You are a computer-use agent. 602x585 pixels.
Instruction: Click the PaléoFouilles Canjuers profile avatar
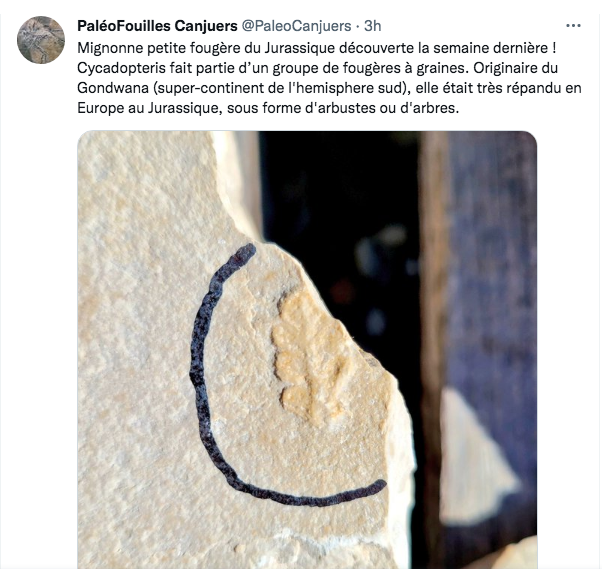[x=41, y=40]
